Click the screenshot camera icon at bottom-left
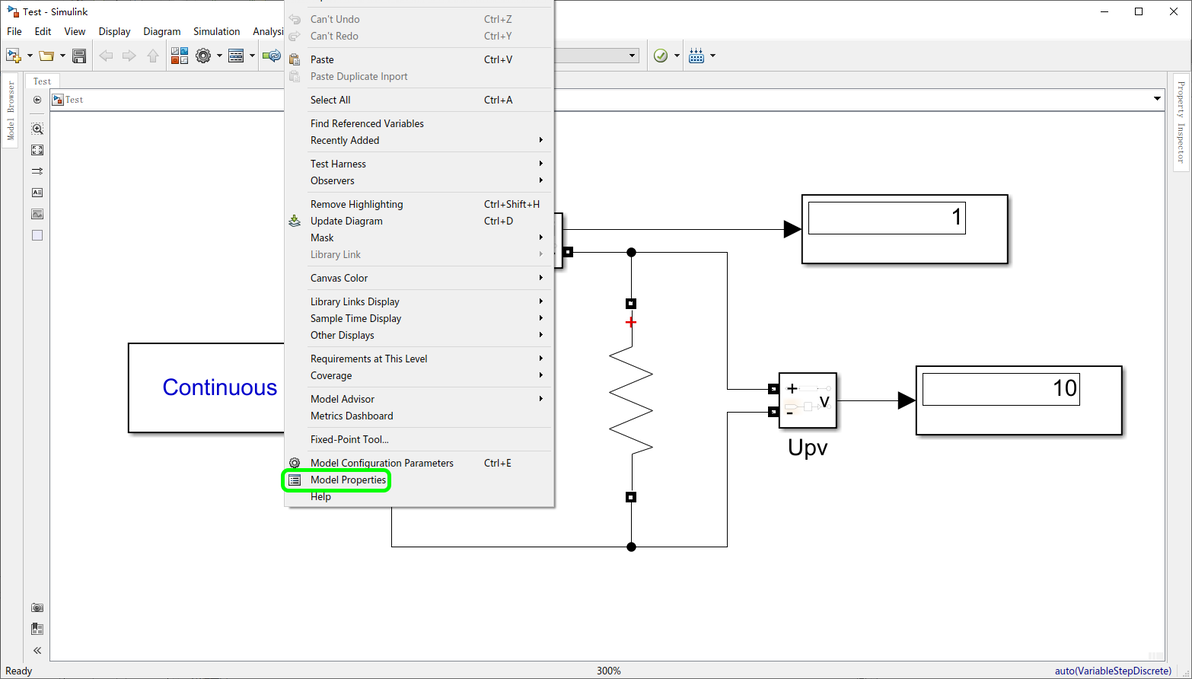Screen dimensions: 1192x679 pyautogui.click(x=37, y=608)
